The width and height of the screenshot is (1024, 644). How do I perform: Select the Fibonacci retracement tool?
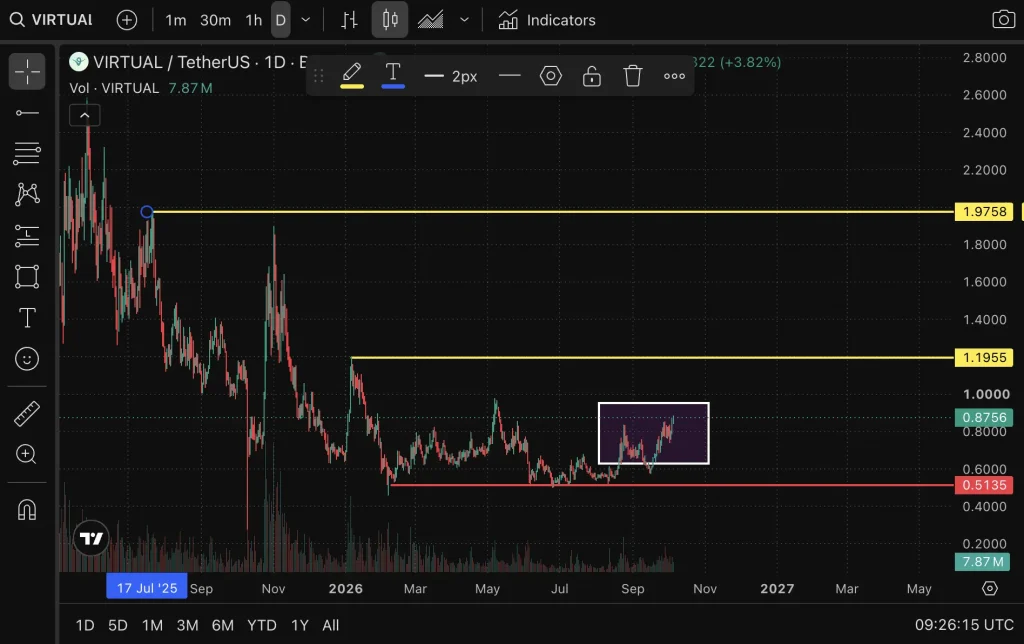coord(27,153)
